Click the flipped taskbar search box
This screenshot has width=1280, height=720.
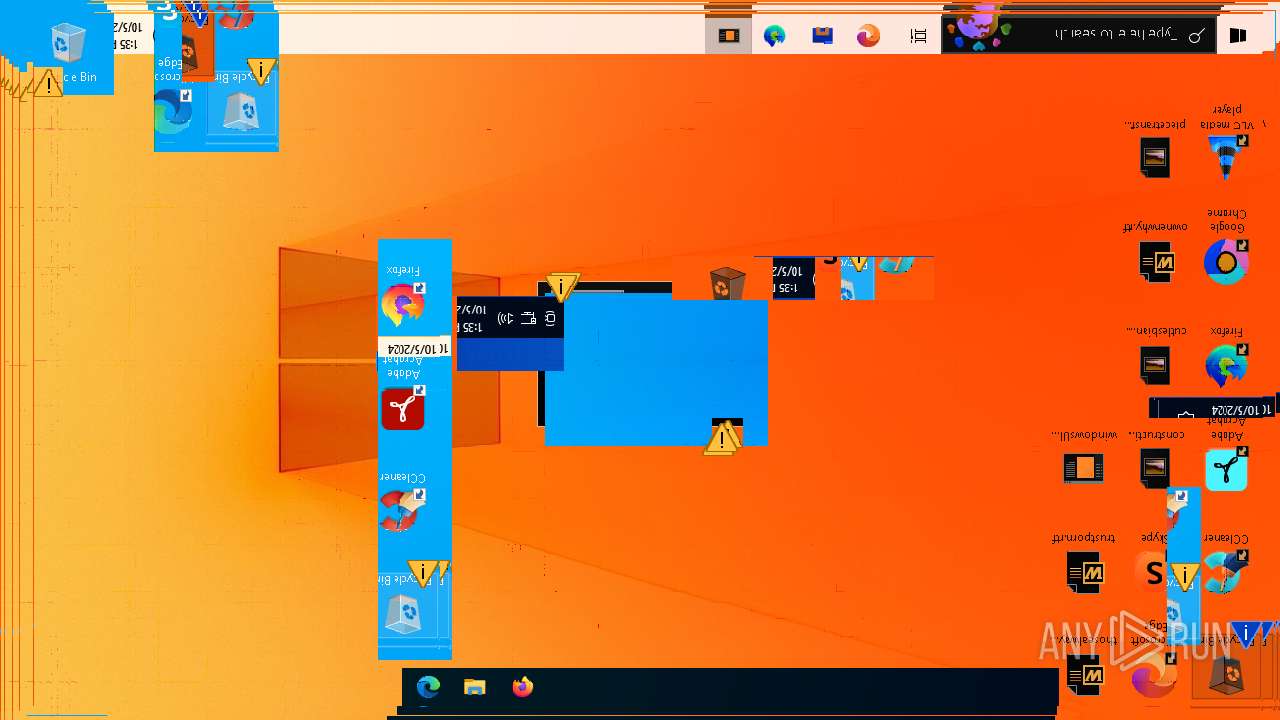pos(1079,35)
